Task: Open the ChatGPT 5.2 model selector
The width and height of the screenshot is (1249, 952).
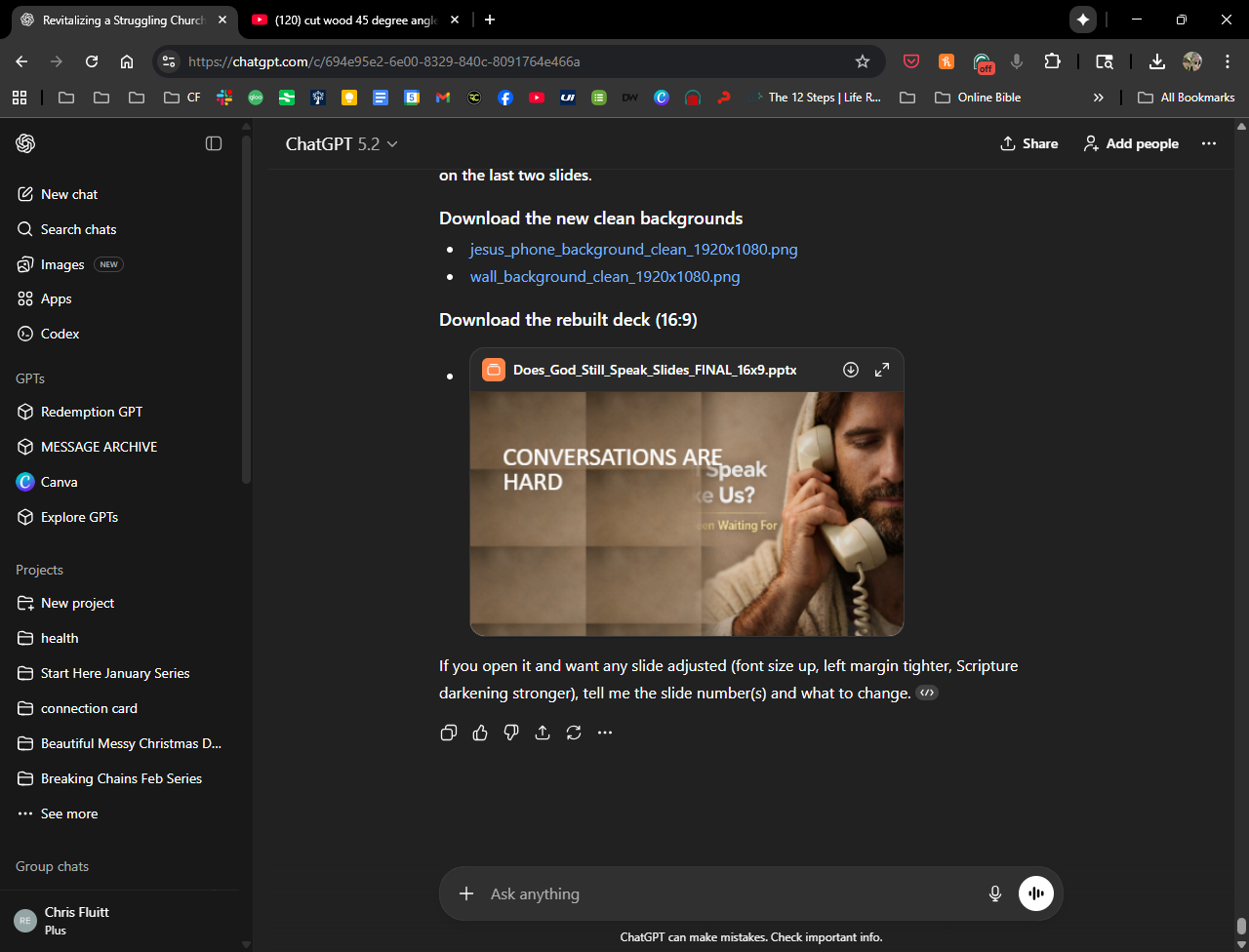Action: 342,143
